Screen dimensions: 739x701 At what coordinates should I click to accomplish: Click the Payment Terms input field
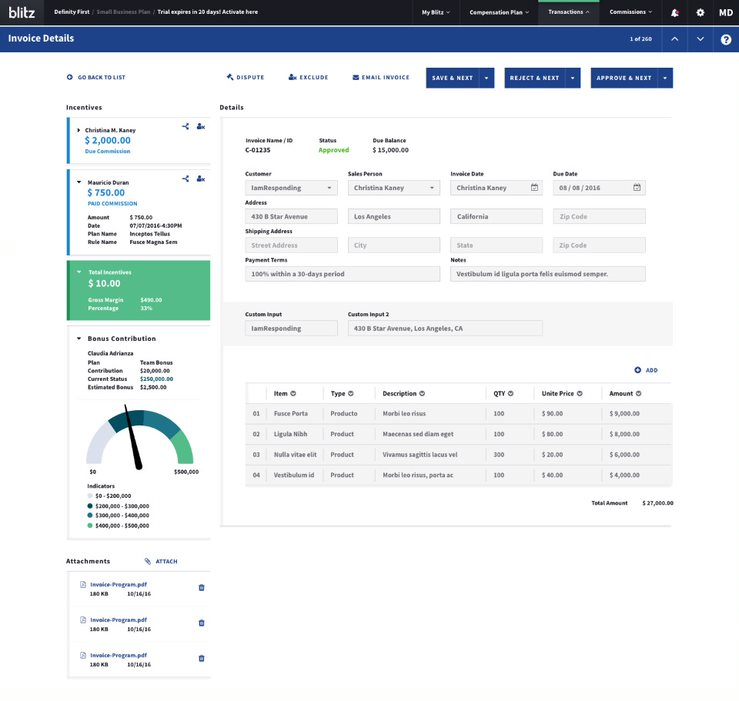tap(342, 274)
